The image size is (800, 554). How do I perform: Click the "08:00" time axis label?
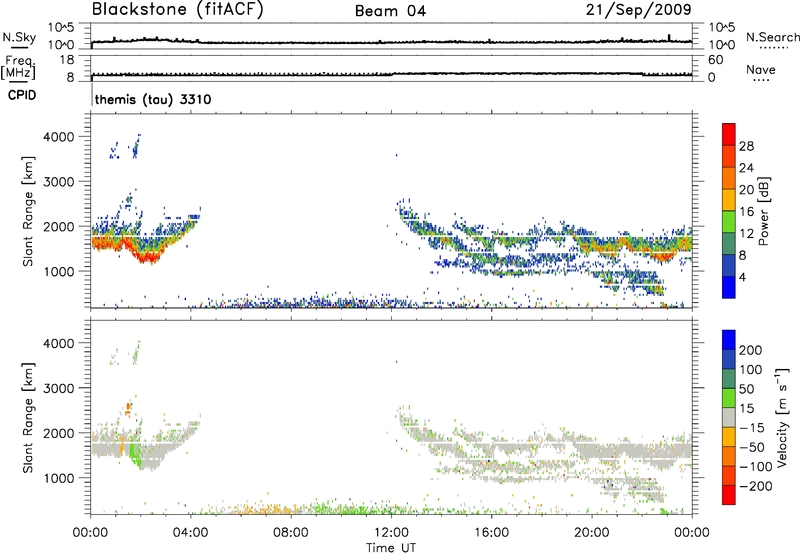[x=291, y=533]
